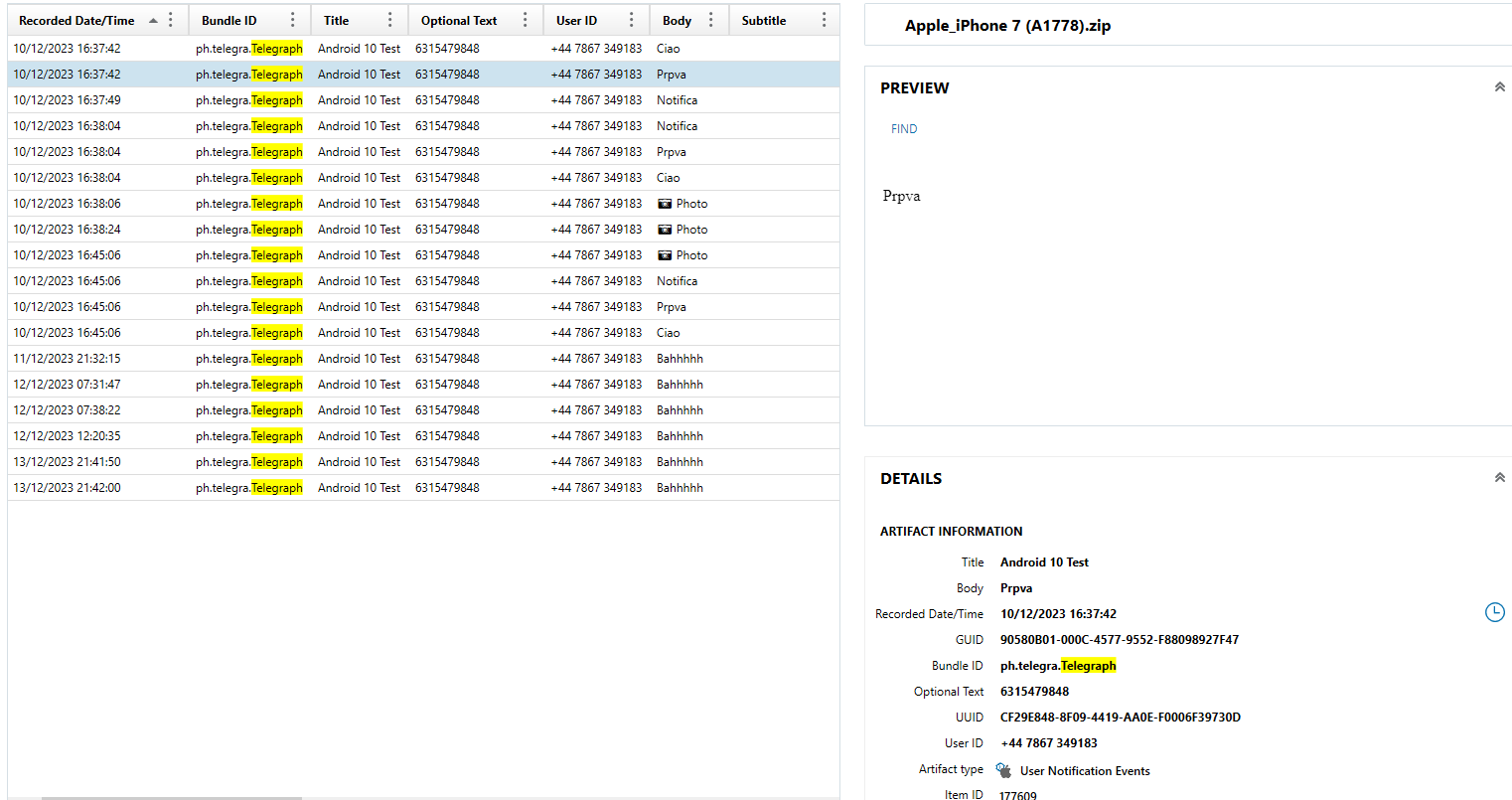Image resolution: width=1512 pixels, height=800 pixels.
Task: Open Body column options menu
Action: [x=710, y=20]
